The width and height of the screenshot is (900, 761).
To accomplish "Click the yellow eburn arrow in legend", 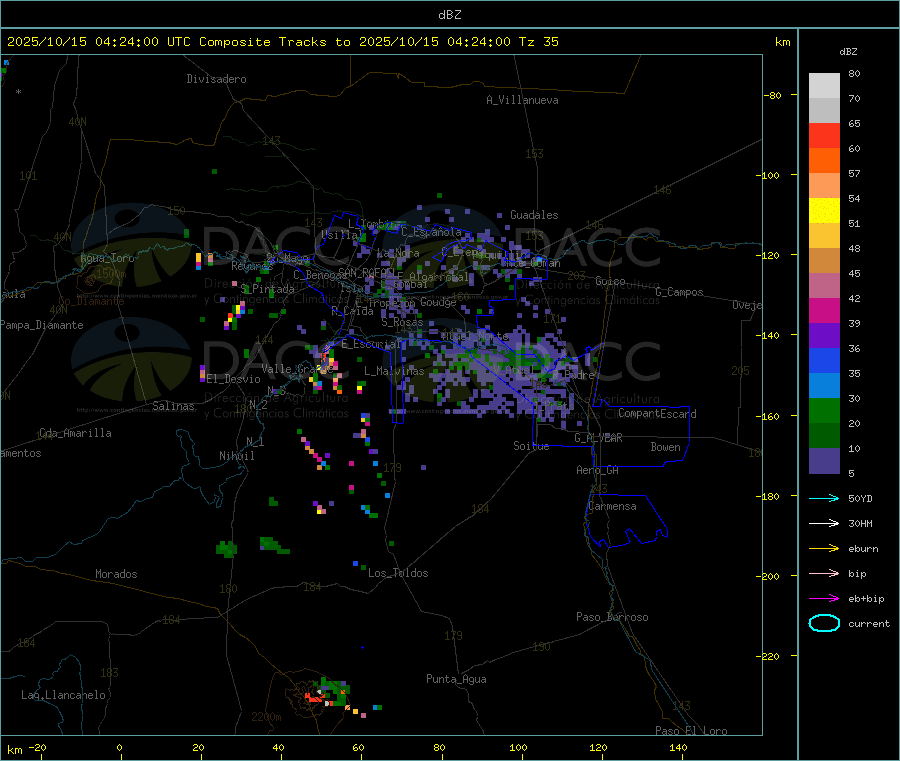I will (824, 548).
